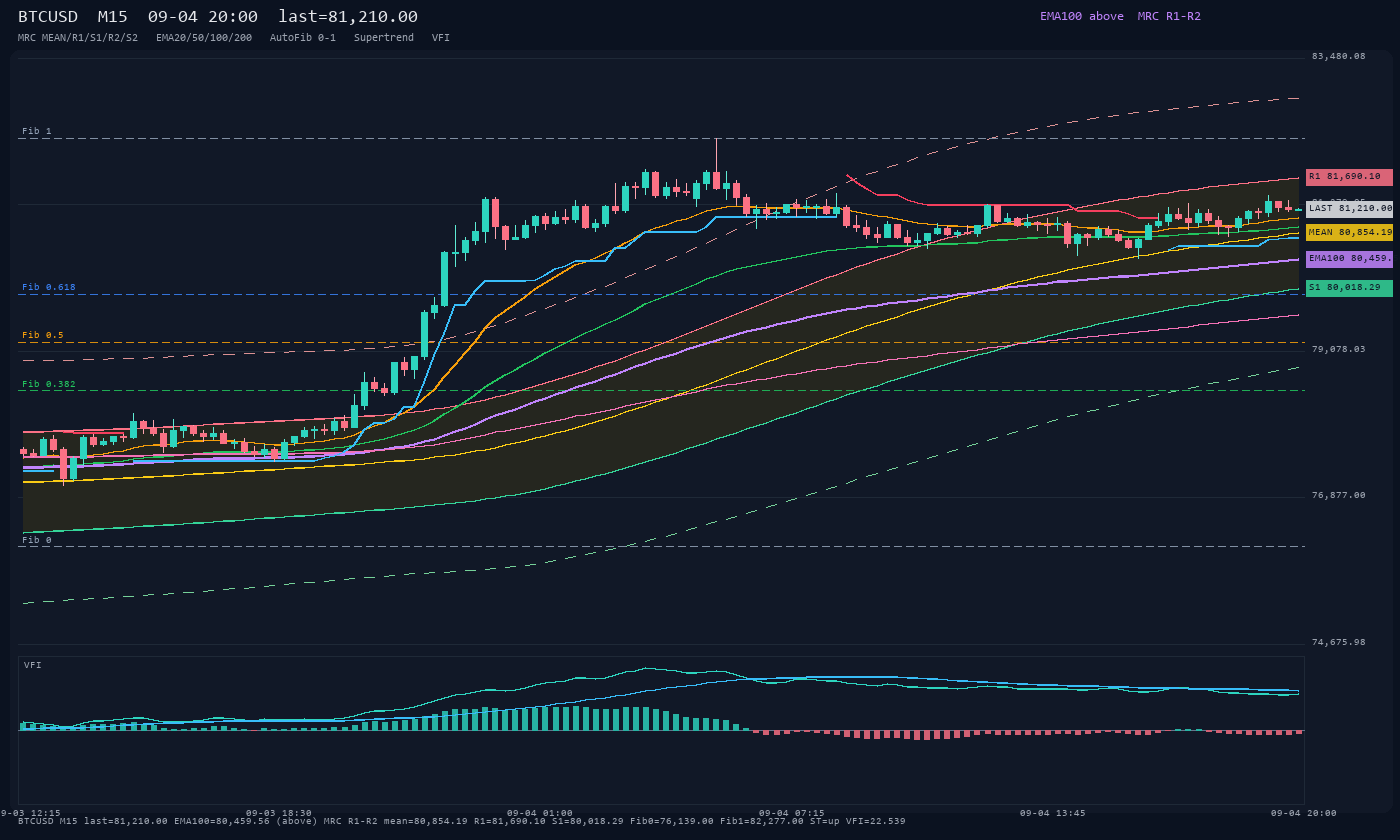Click the MEAN 80,854.19 price tag
Image resolution: width=1400 pixels, height=840 pixels.
[1349, 232]
